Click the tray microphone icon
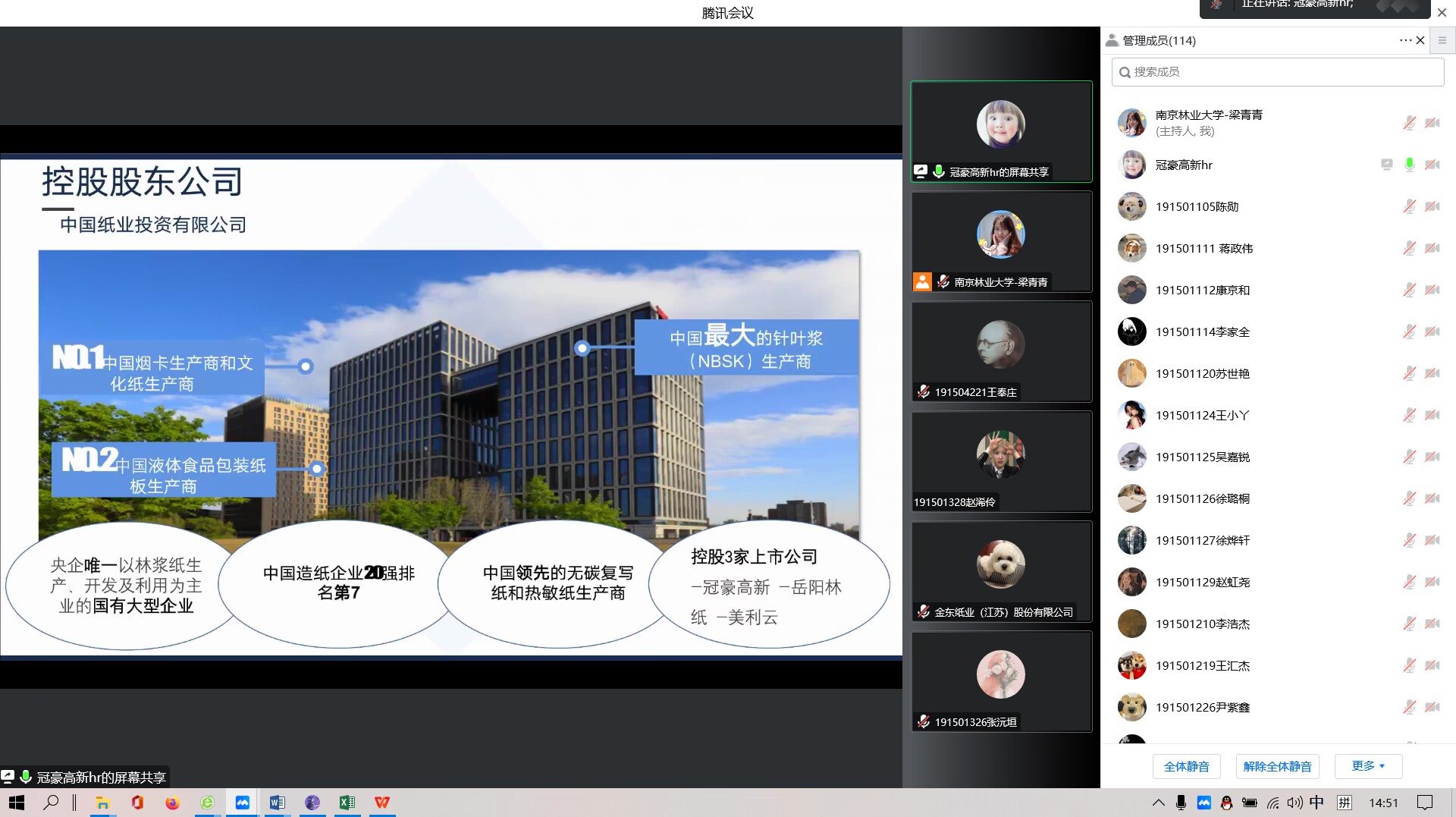 pos(1181,803)
